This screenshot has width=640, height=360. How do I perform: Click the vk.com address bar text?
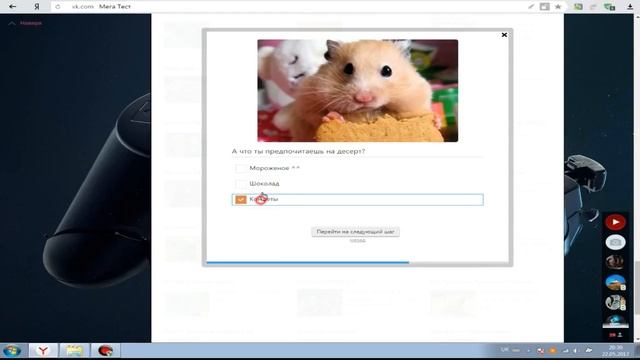point(82,7)
